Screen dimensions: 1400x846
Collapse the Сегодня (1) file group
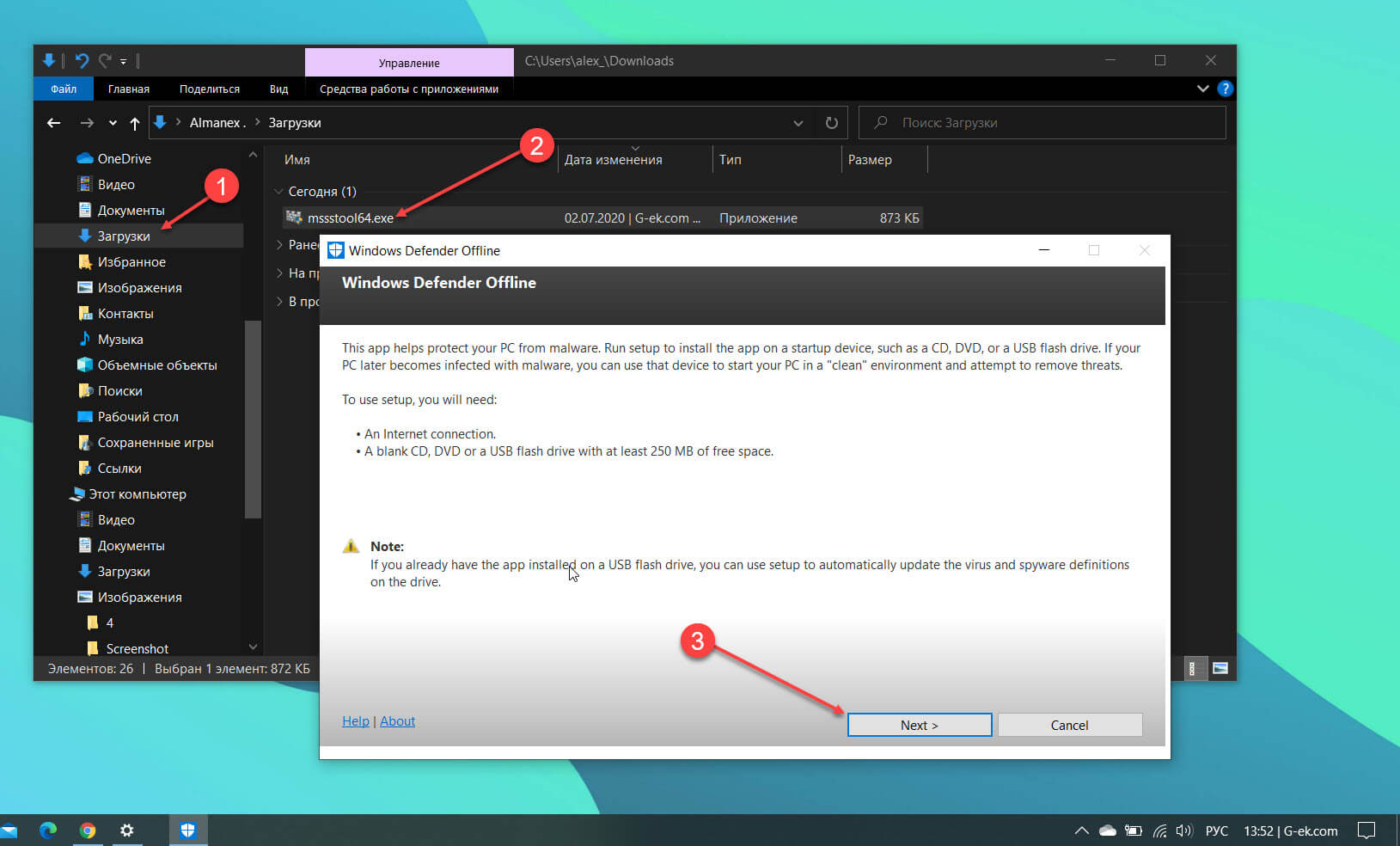(278, 190)
